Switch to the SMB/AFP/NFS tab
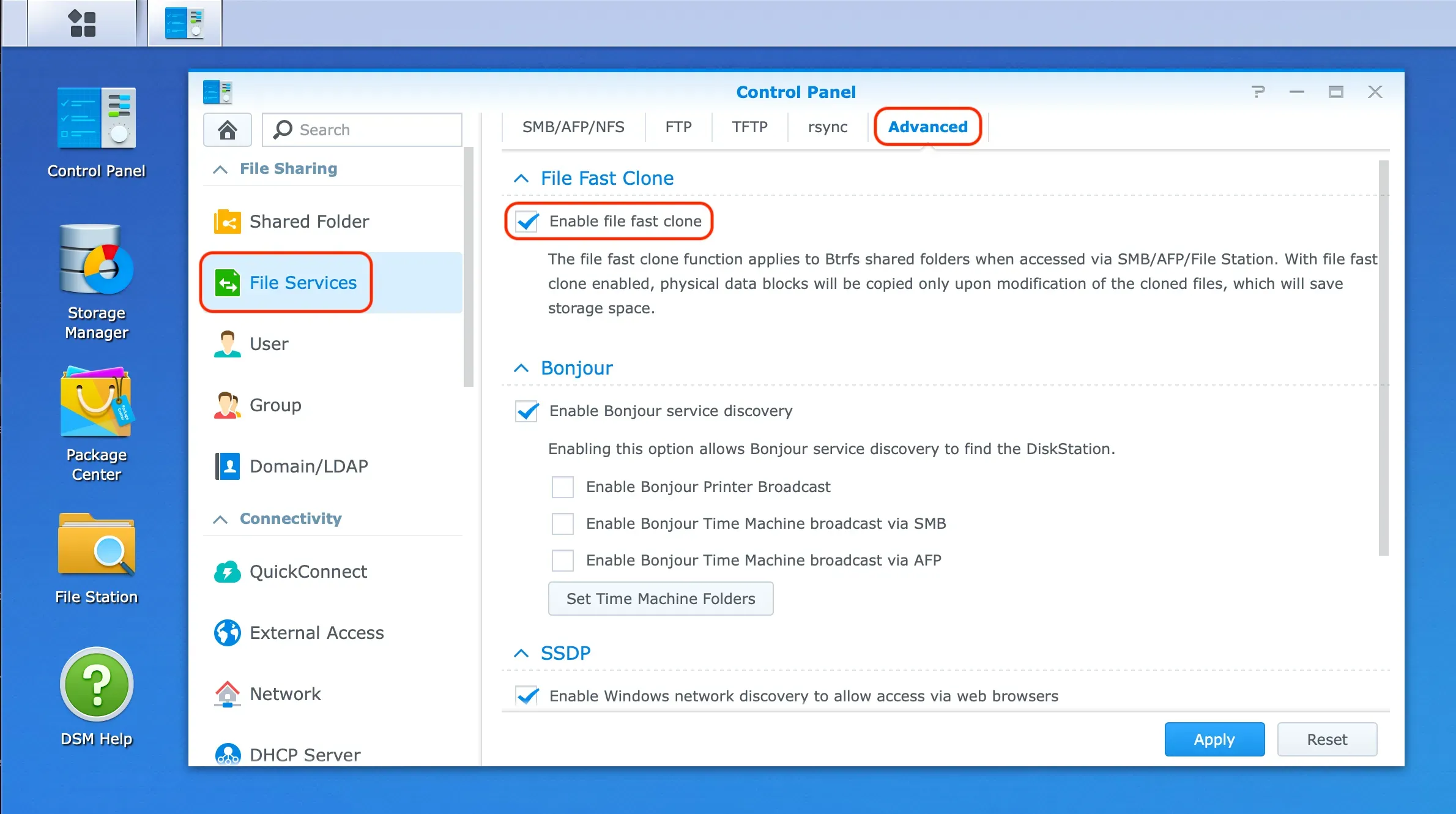This screenshot has height=814, width=1456. (x=573, y=127)
